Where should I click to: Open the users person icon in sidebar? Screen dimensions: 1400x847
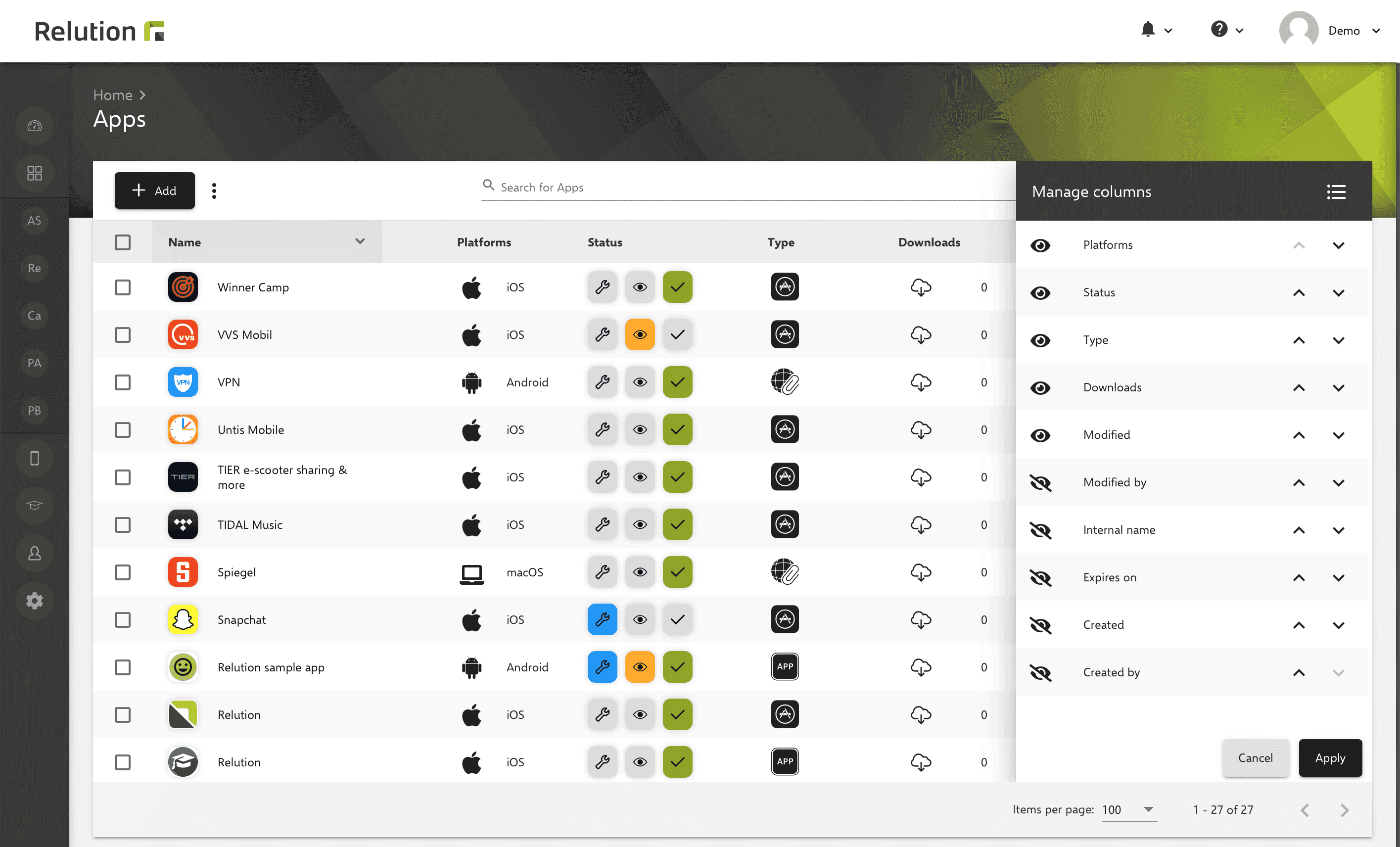tap(35, 553)
